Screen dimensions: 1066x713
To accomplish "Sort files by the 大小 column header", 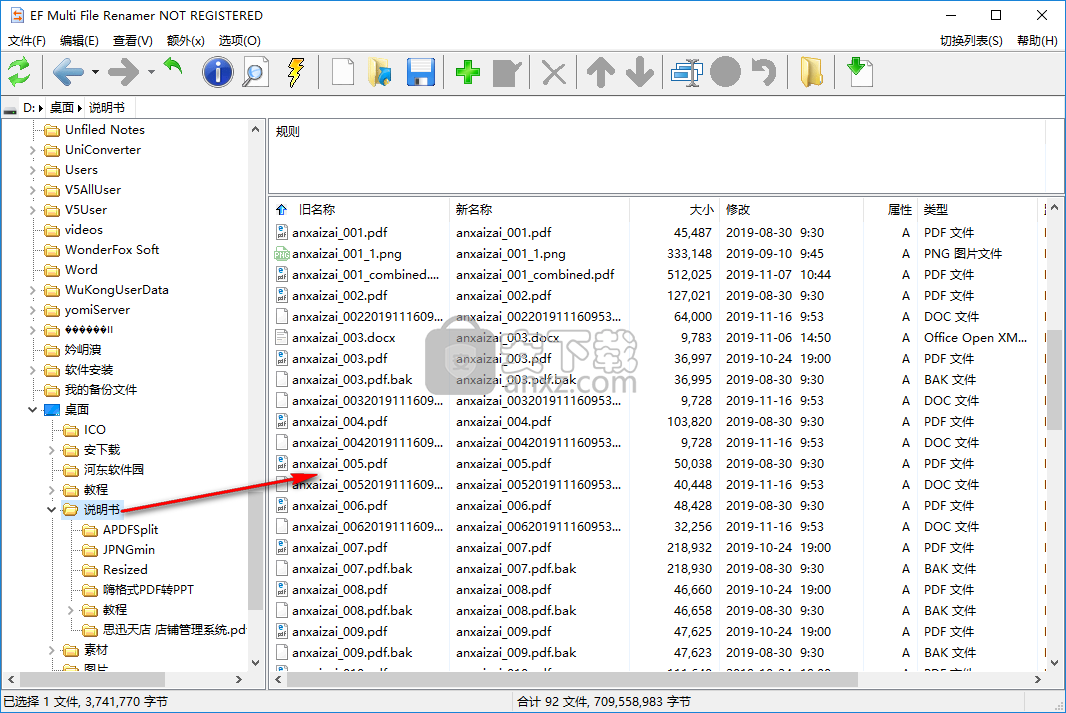I will pyautogui.click(x=700, y=209).
